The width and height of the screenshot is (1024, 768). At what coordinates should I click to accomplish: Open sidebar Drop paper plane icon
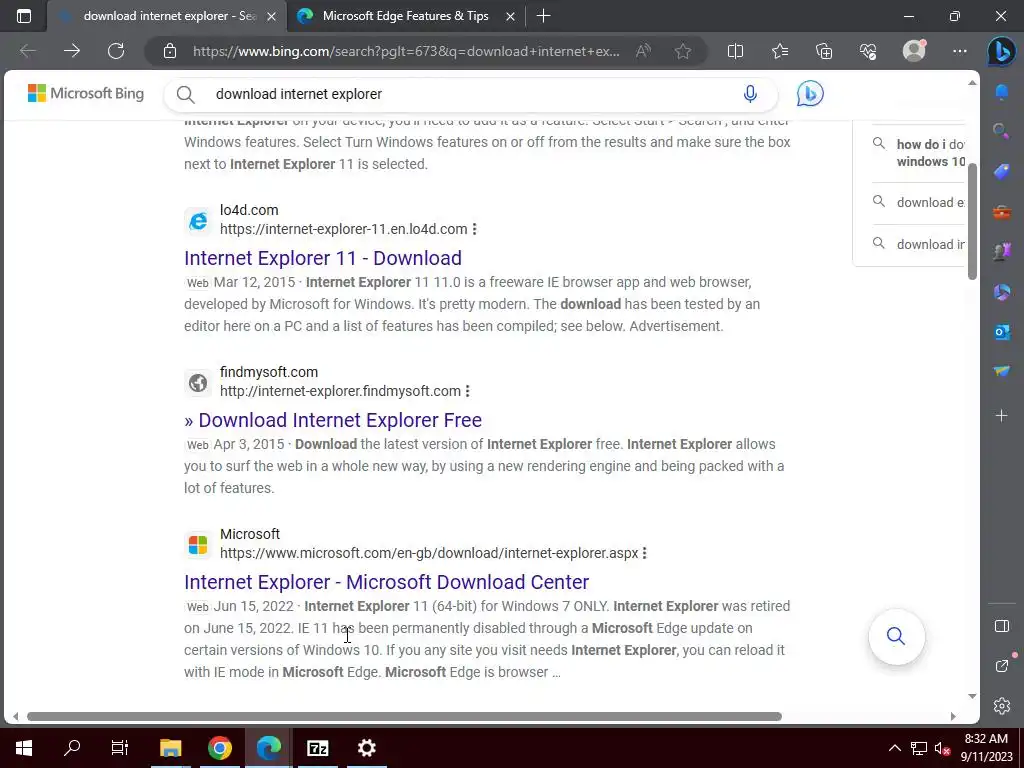[x=1002, y=371]
